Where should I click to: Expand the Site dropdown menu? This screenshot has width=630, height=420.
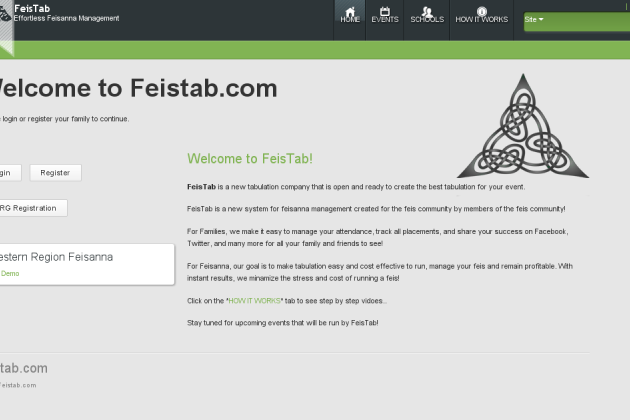577,19
